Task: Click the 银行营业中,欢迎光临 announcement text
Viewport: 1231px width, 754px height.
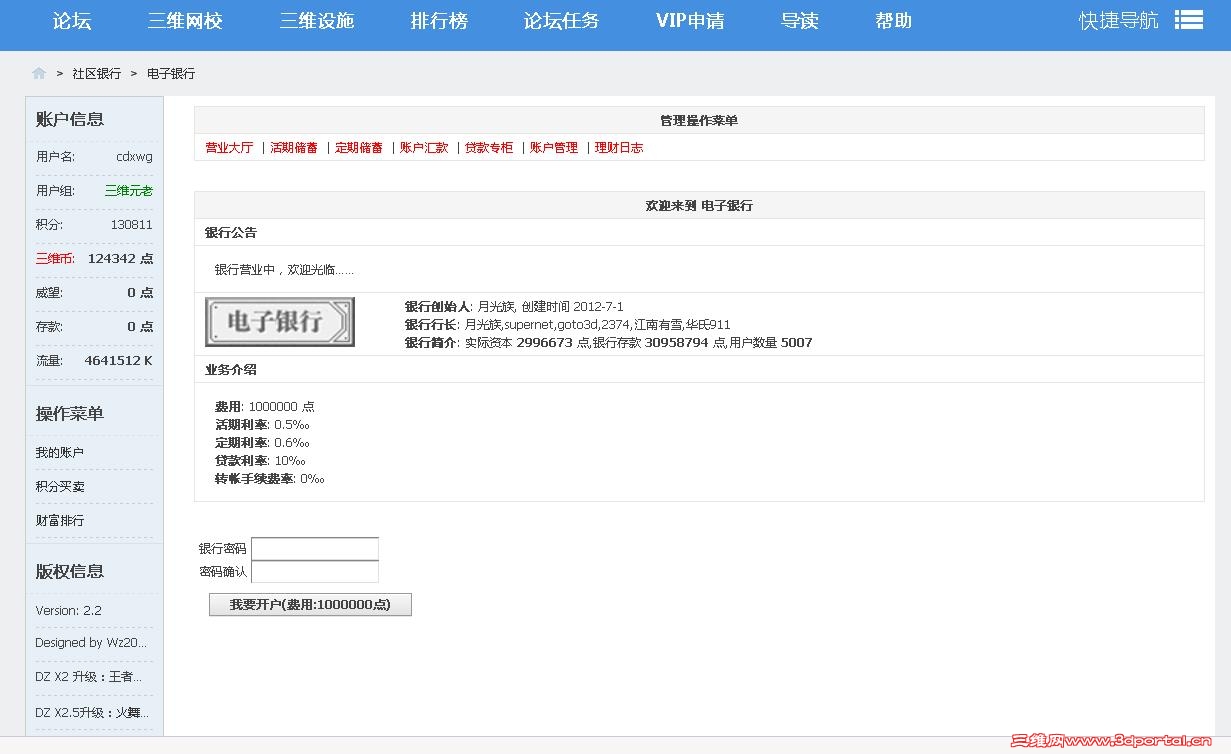Action: (x=284, y=270)
